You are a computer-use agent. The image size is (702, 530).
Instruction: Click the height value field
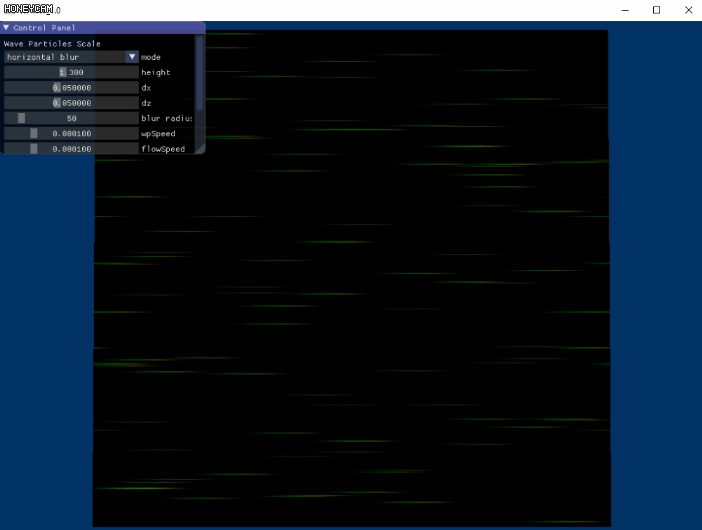71,72
